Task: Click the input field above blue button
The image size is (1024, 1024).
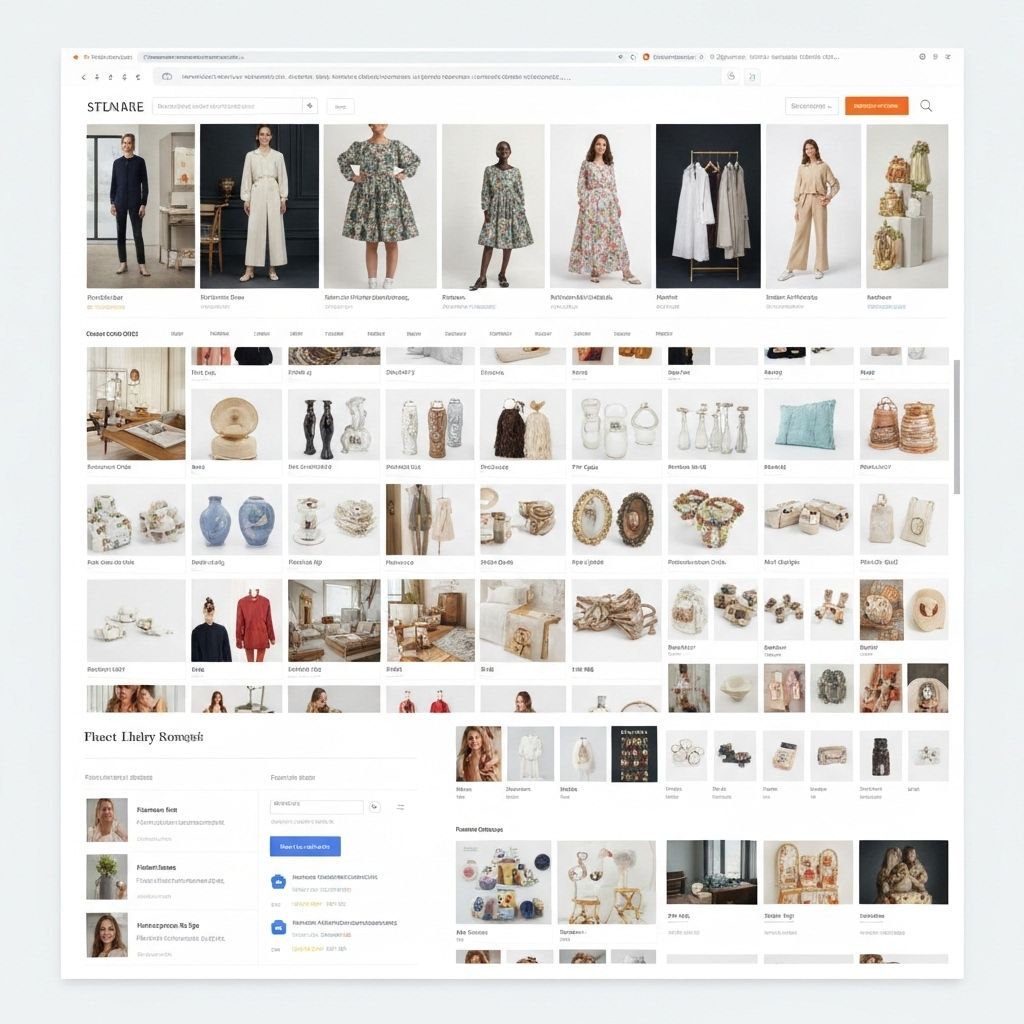Action: pyautogui.click(x=316, y=806)
